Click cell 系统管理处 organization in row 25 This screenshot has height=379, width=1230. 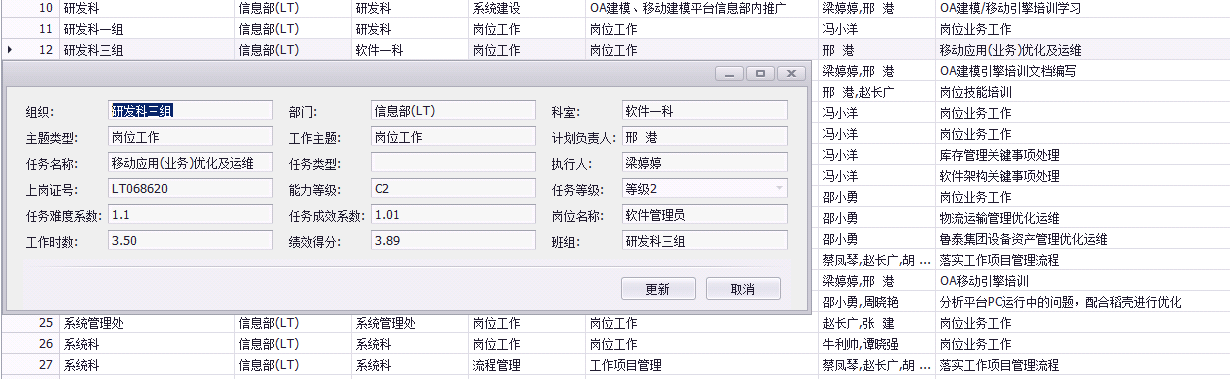click(x=147, y=323)
